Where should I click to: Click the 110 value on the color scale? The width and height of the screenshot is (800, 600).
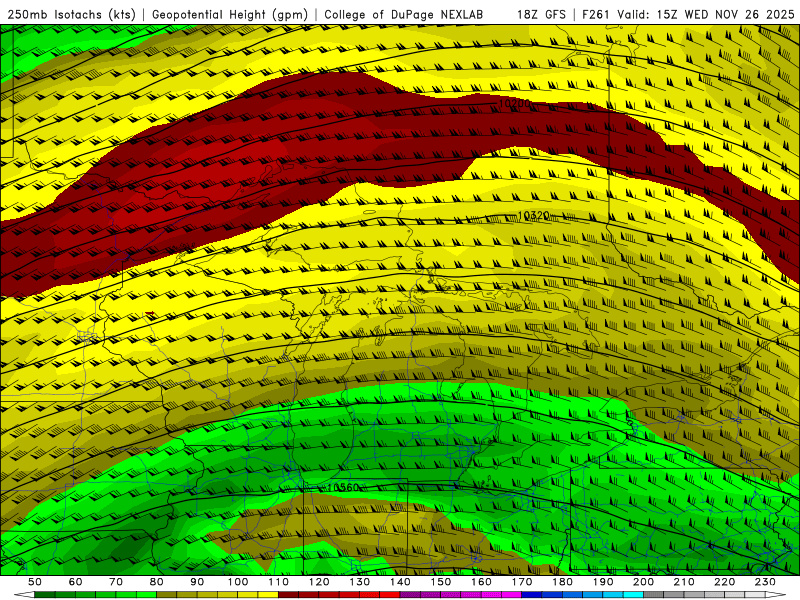point(279,582)
